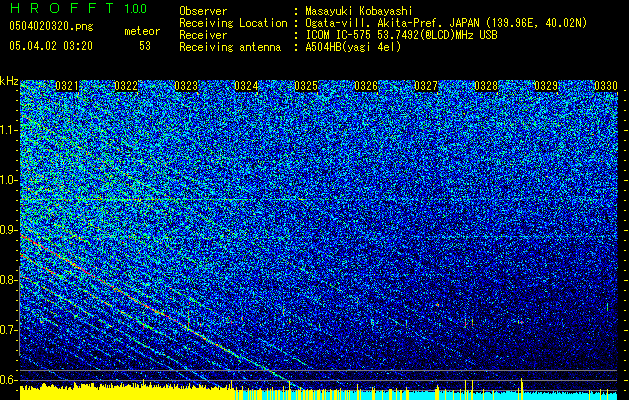
Task: Click the date stamp 05.04.02 03:20
Action: (x=51, y=46)
